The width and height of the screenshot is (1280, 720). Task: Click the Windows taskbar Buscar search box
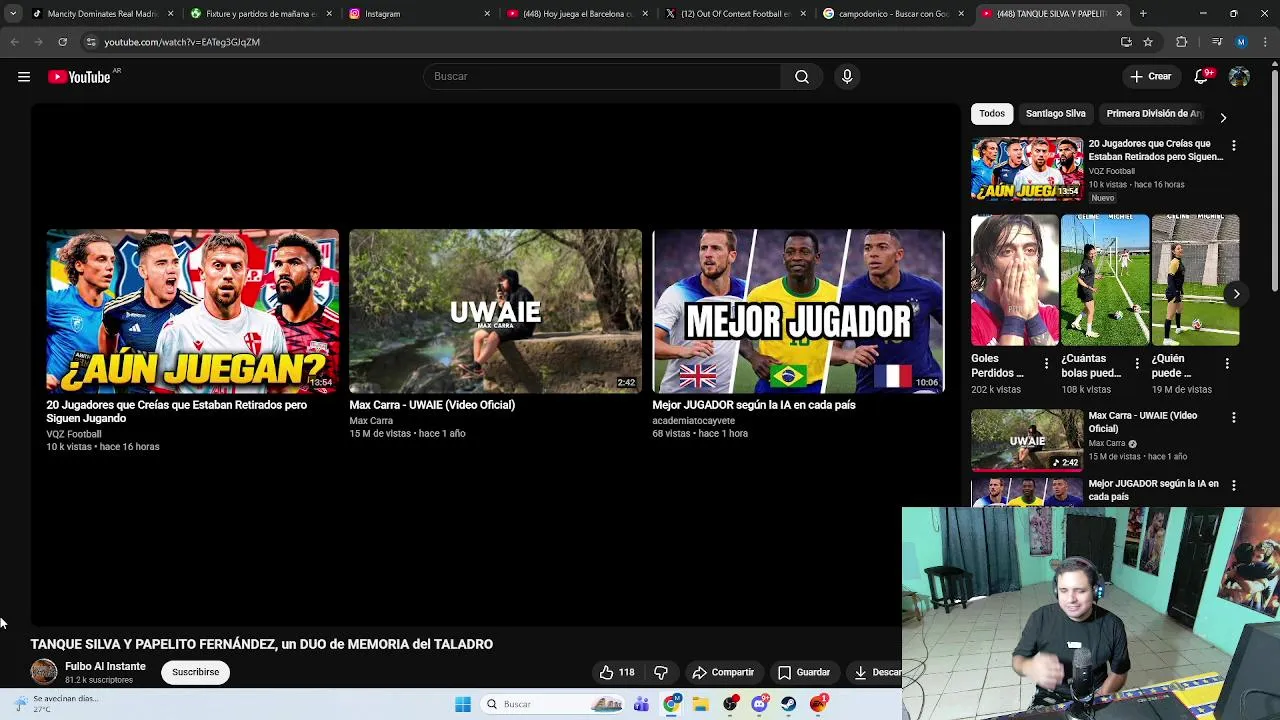click(x=553, y=704)
